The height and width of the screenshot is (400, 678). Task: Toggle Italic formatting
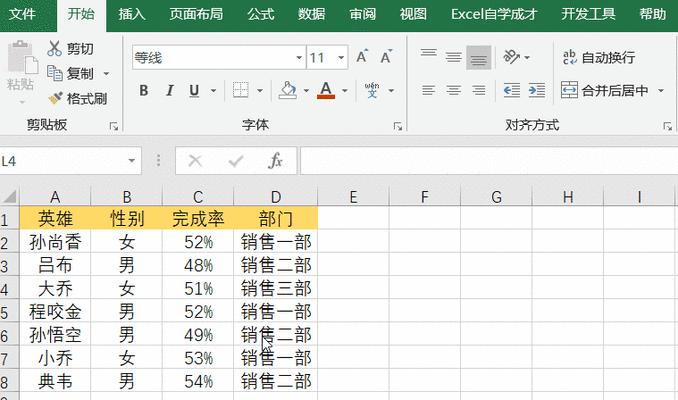tap(170, 90)
